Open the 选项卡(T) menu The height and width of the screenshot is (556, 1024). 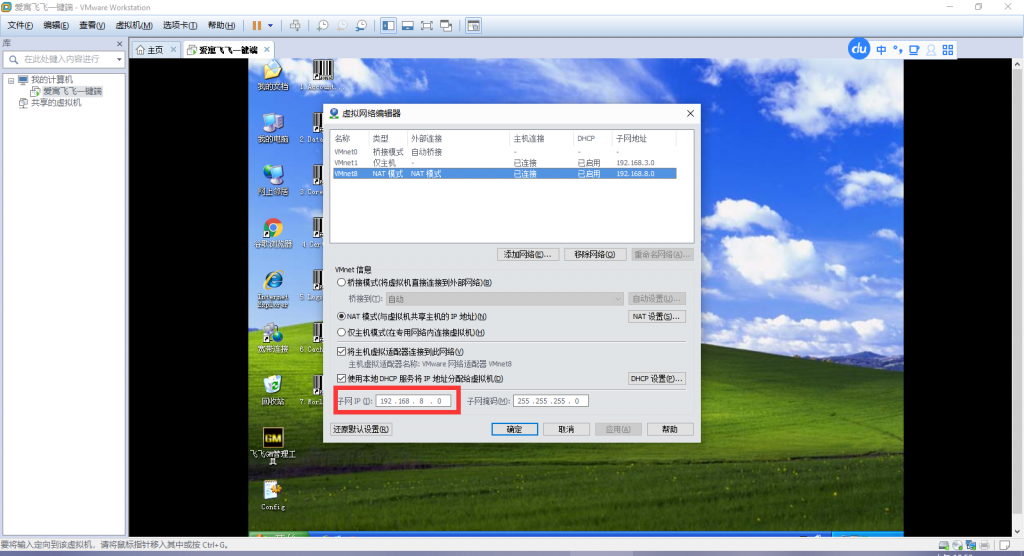(x=180, y=25)
